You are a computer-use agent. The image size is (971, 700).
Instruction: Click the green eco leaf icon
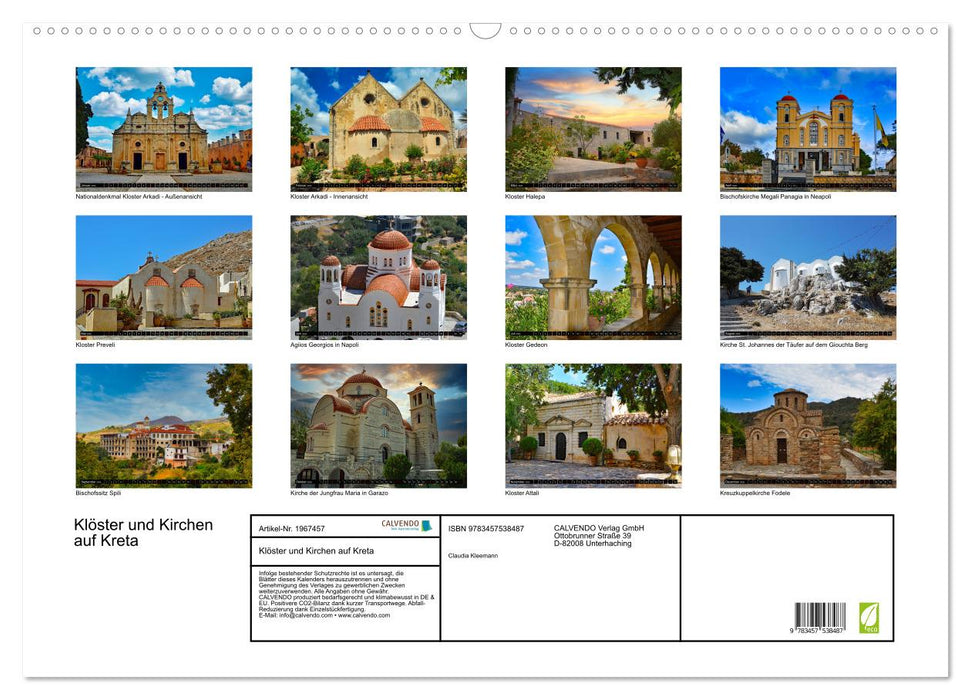pyautogui.click(x=869, y=618)
